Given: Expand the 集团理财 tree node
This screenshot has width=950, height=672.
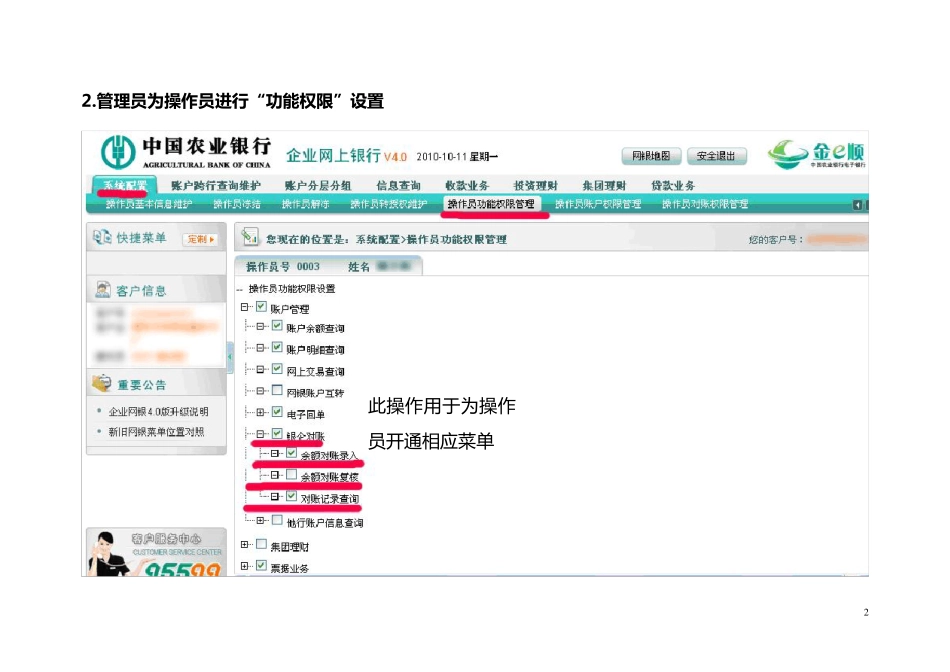Looking at the screenshot, I should point(245,545).
